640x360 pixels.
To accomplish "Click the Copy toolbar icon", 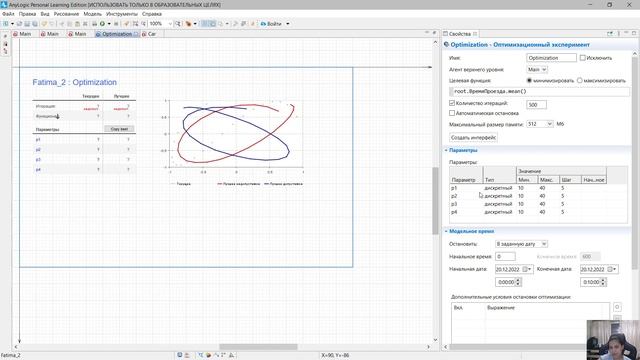I will pos(69,24).
